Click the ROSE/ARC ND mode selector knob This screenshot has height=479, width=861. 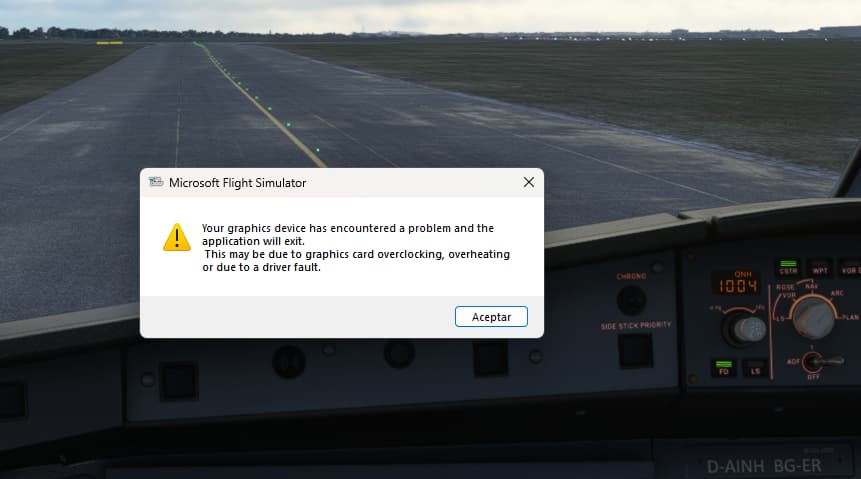pos(814,318)
